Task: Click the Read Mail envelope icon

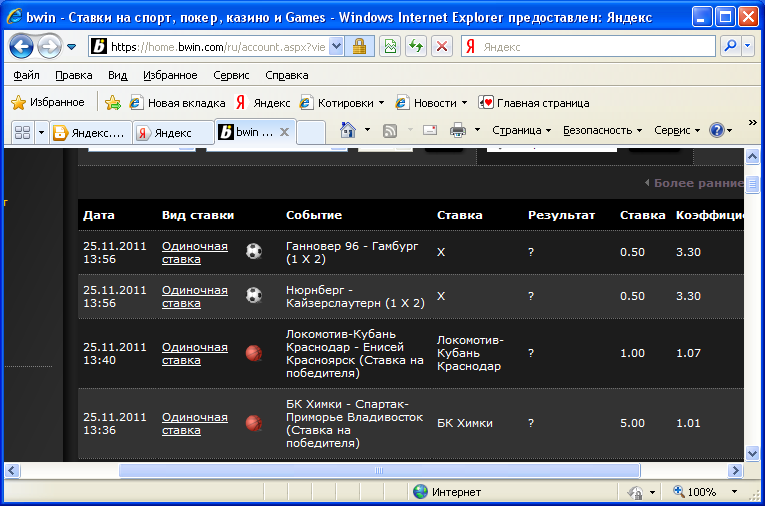Action: [x=430, y=130]
